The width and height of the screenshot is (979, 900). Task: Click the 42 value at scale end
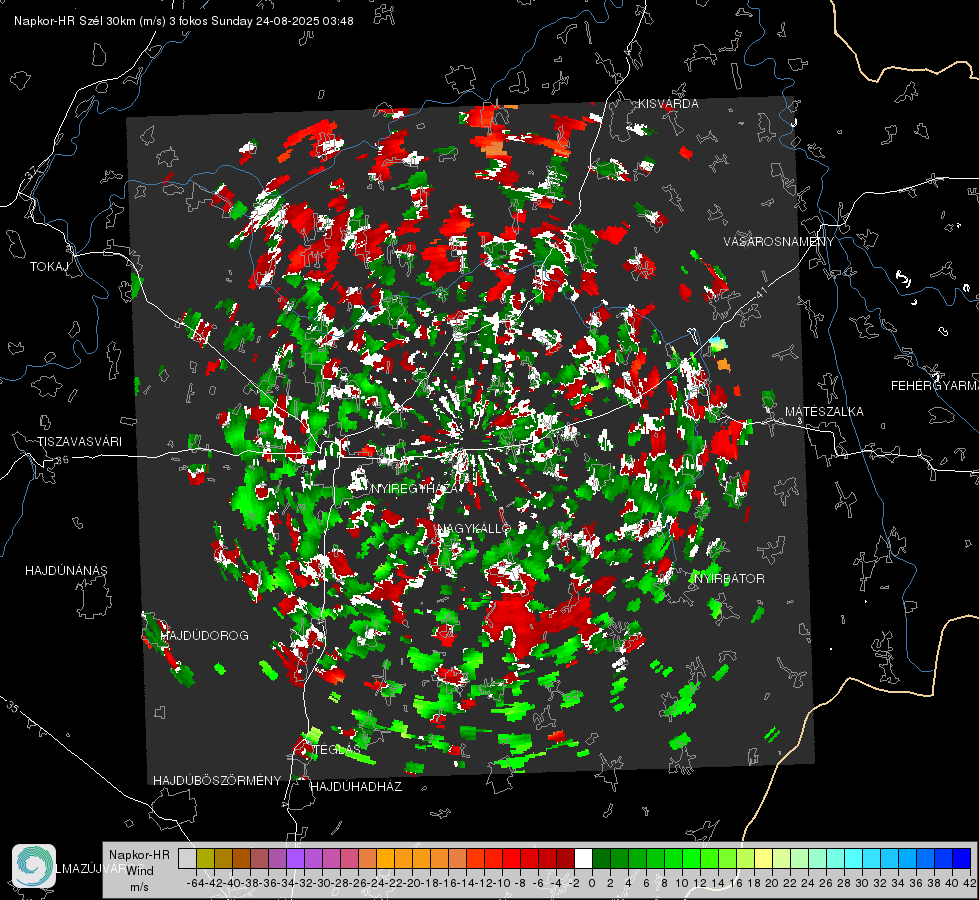point(970,883)
